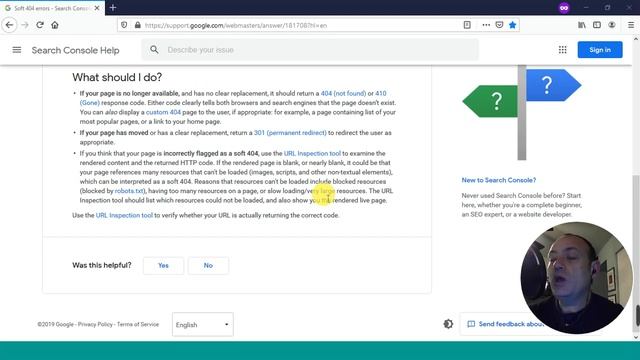Toggle dark mode brightness icon
The image size is (640, 360).
pyautogui.click(x=448, y=324)
